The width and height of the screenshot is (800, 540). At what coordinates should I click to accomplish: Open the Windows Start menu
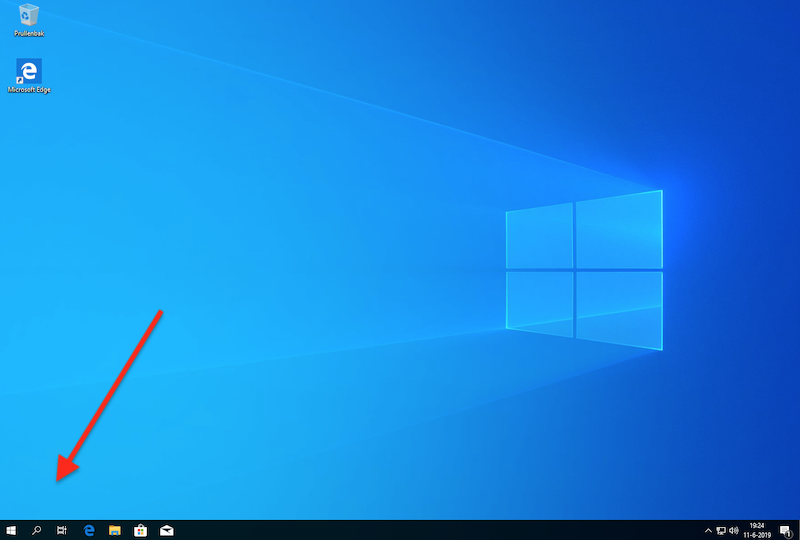(x=11, y=530)
